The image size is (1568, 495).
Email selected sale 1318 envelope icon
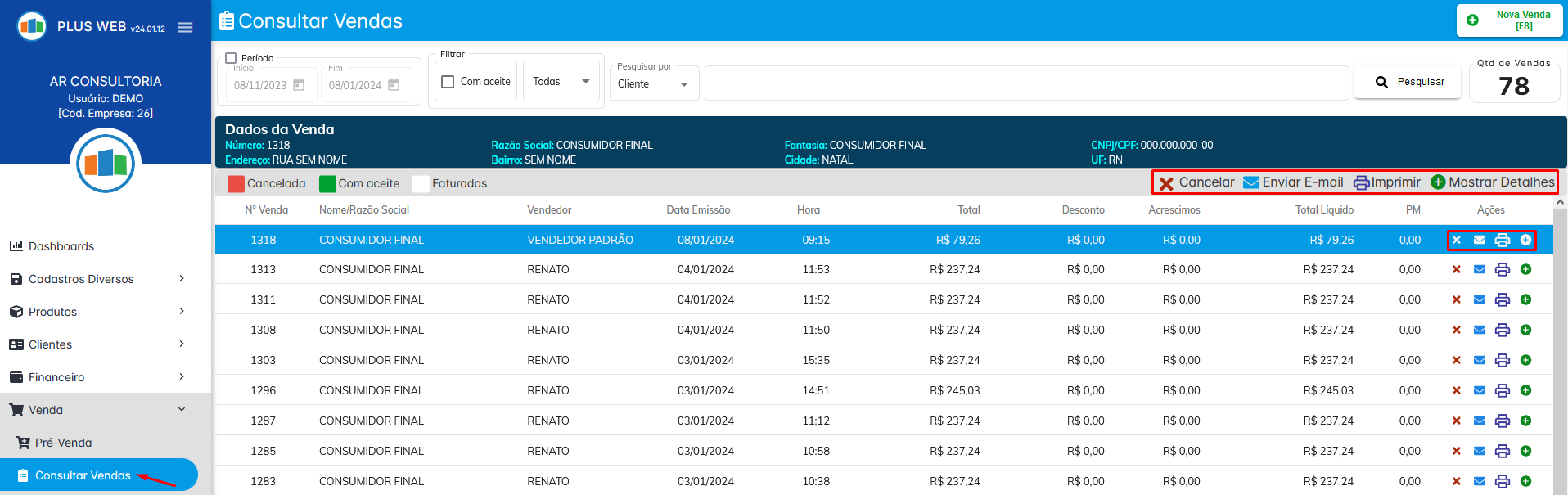[x=1479, y=240]
